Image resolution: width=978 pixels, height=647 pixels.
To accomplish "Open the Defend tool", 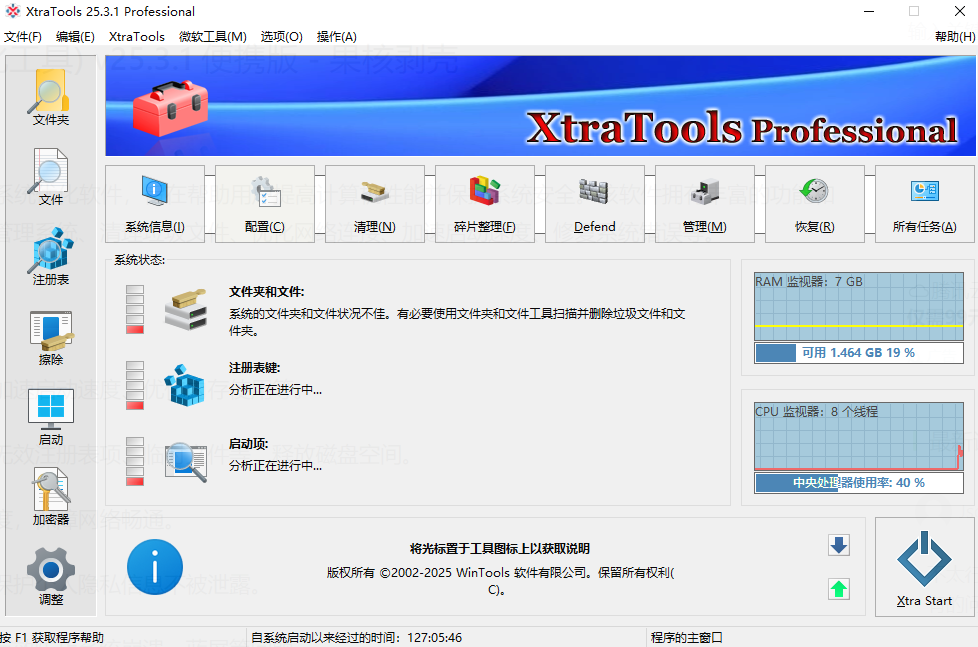I will tap(595, 203).
